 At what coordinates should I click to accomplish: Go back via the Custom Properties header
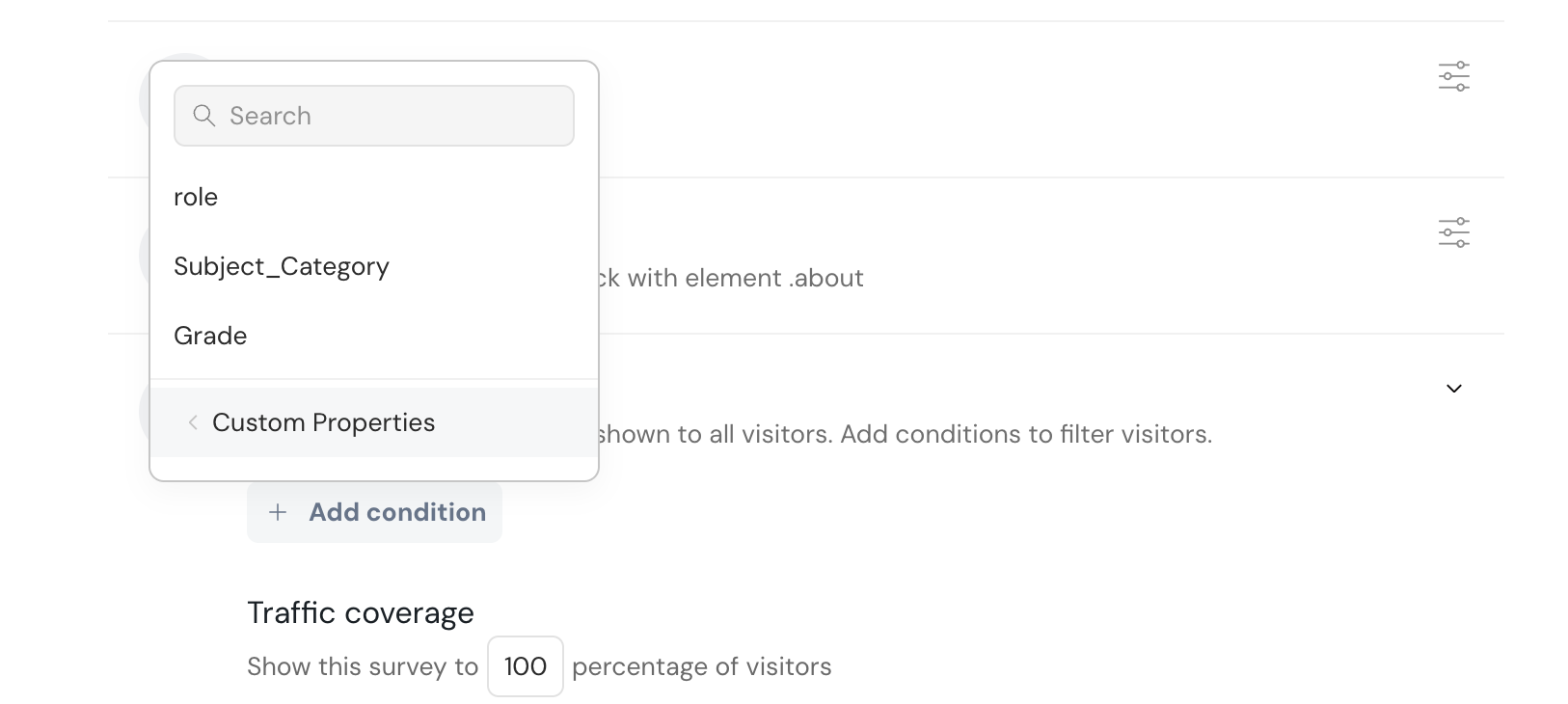coord(323,422)
